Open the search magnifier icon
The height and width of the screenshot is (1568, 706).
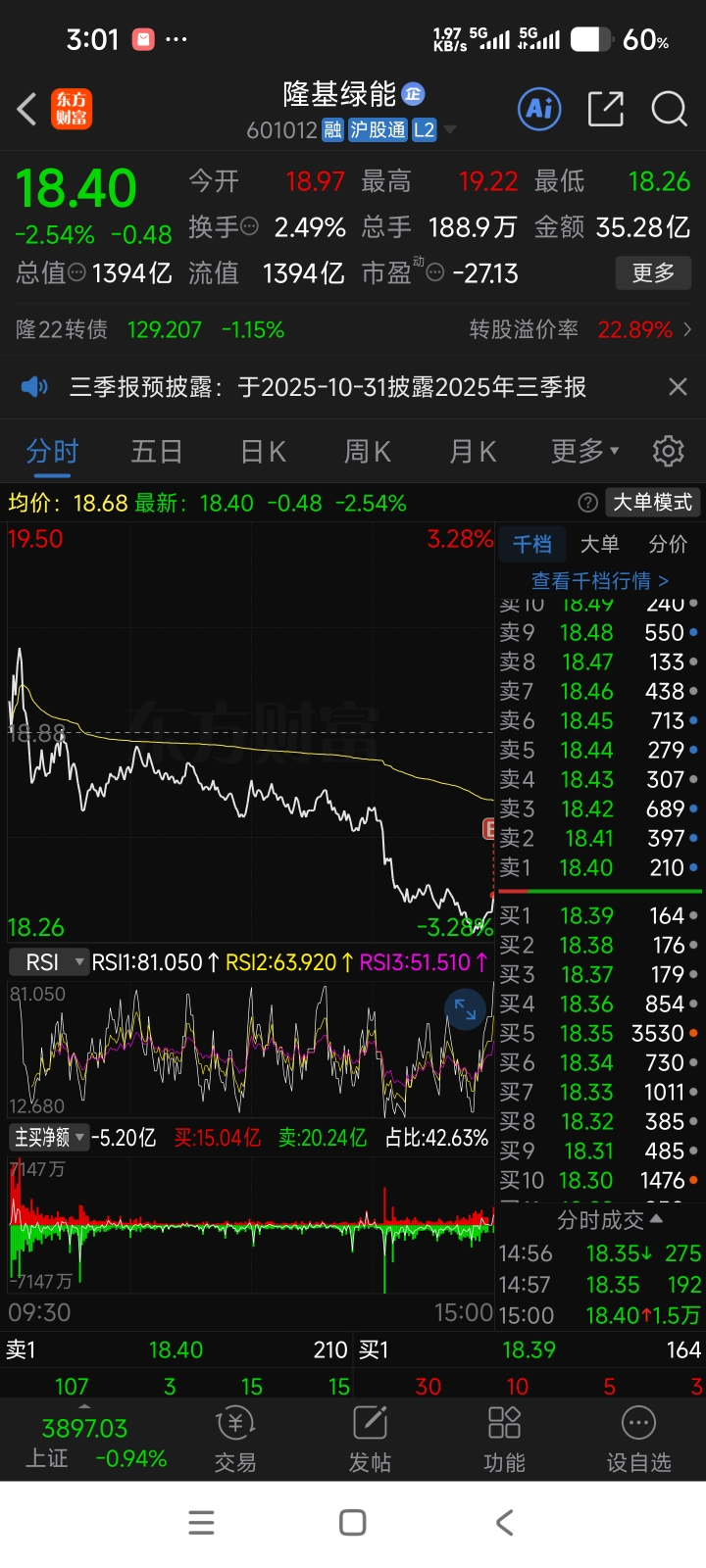pos(670,109)
